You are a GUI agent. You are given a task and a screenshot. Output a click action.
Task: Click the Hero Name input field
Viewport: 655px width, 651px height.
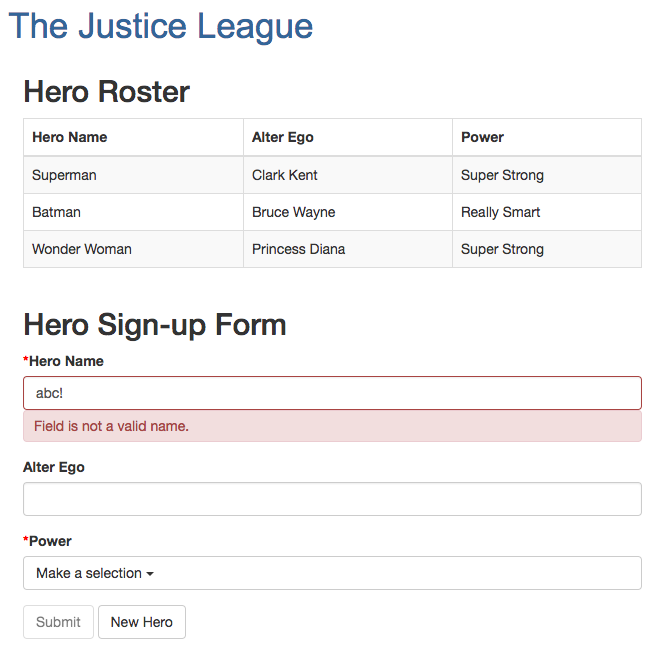pyautogui.click(x=332, y=393)
